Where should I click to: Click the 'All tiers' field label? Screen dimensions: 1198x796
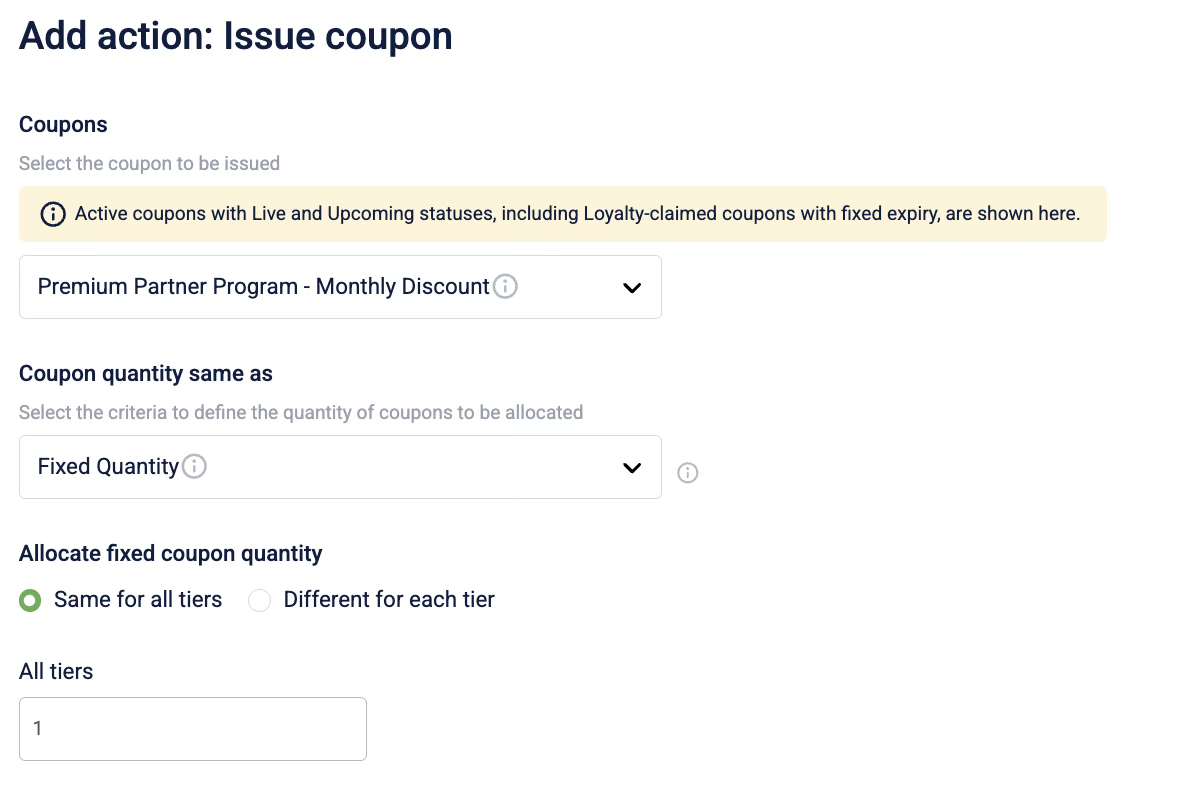point(56,672)
